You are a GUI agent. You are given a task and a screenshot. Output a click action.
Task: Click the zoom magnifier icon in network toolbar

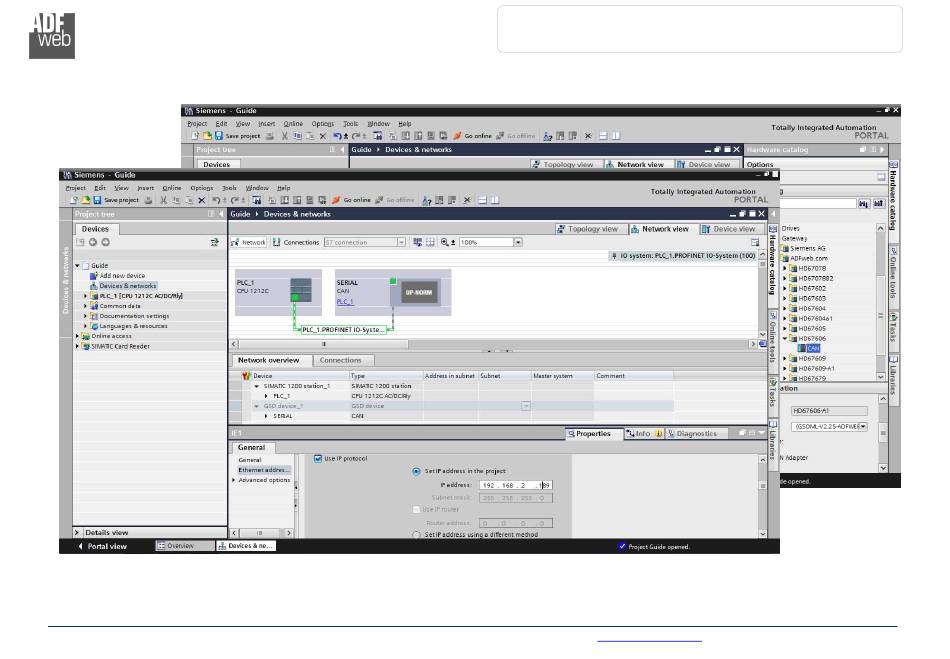445,242
